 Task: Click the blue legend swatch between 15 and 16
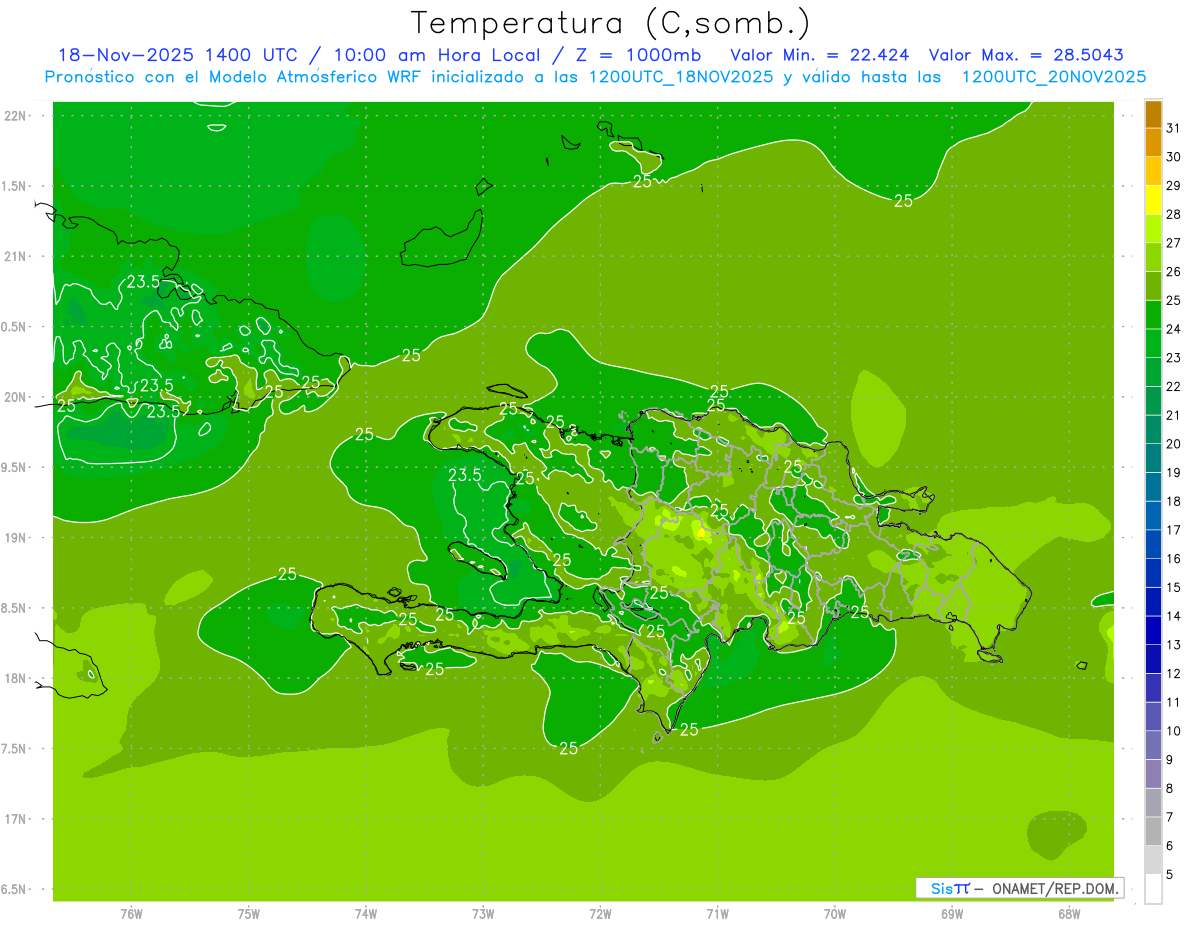pyautogui.click(x=1153, y=574)
